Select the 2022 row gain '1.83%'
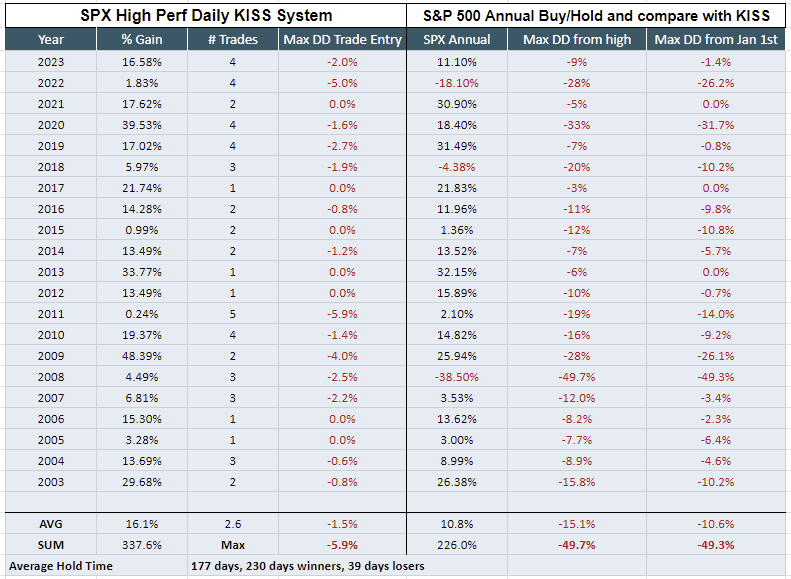Image resolution: width=791 pixels, height=579 pixels. pos(142,83)
